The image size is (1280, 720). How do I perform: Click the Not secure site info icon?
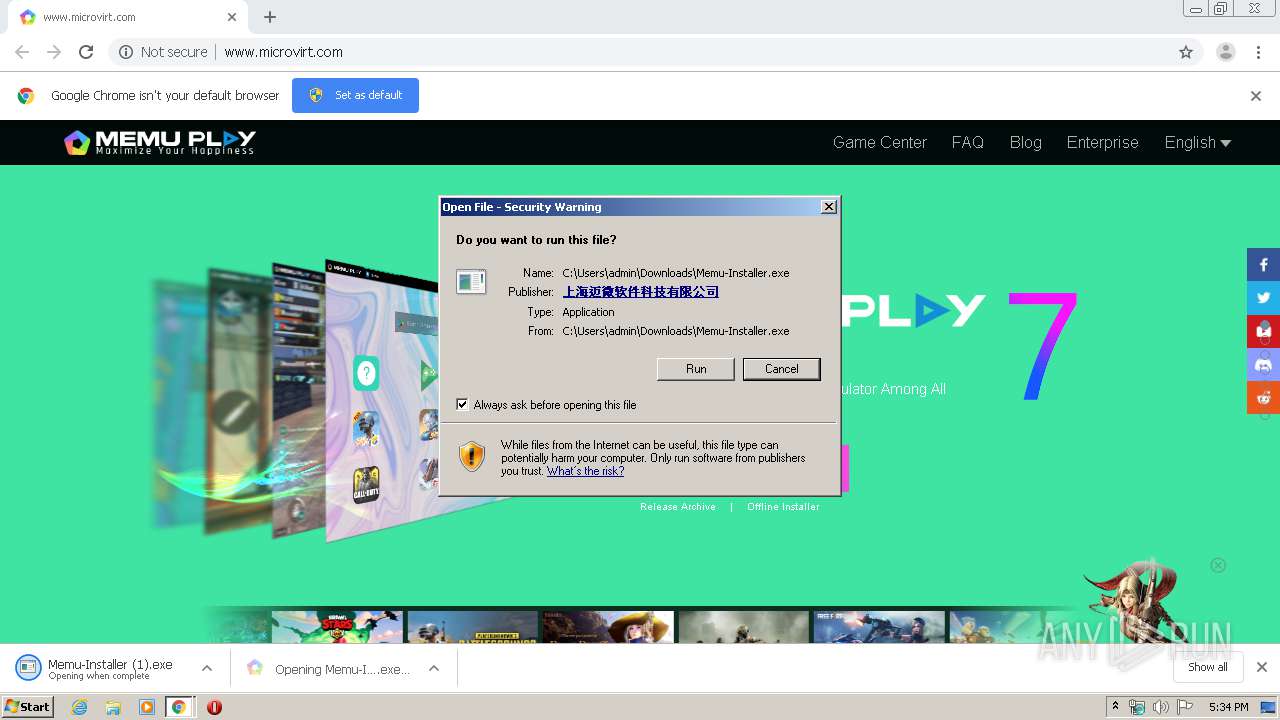[x=126, y=52]
